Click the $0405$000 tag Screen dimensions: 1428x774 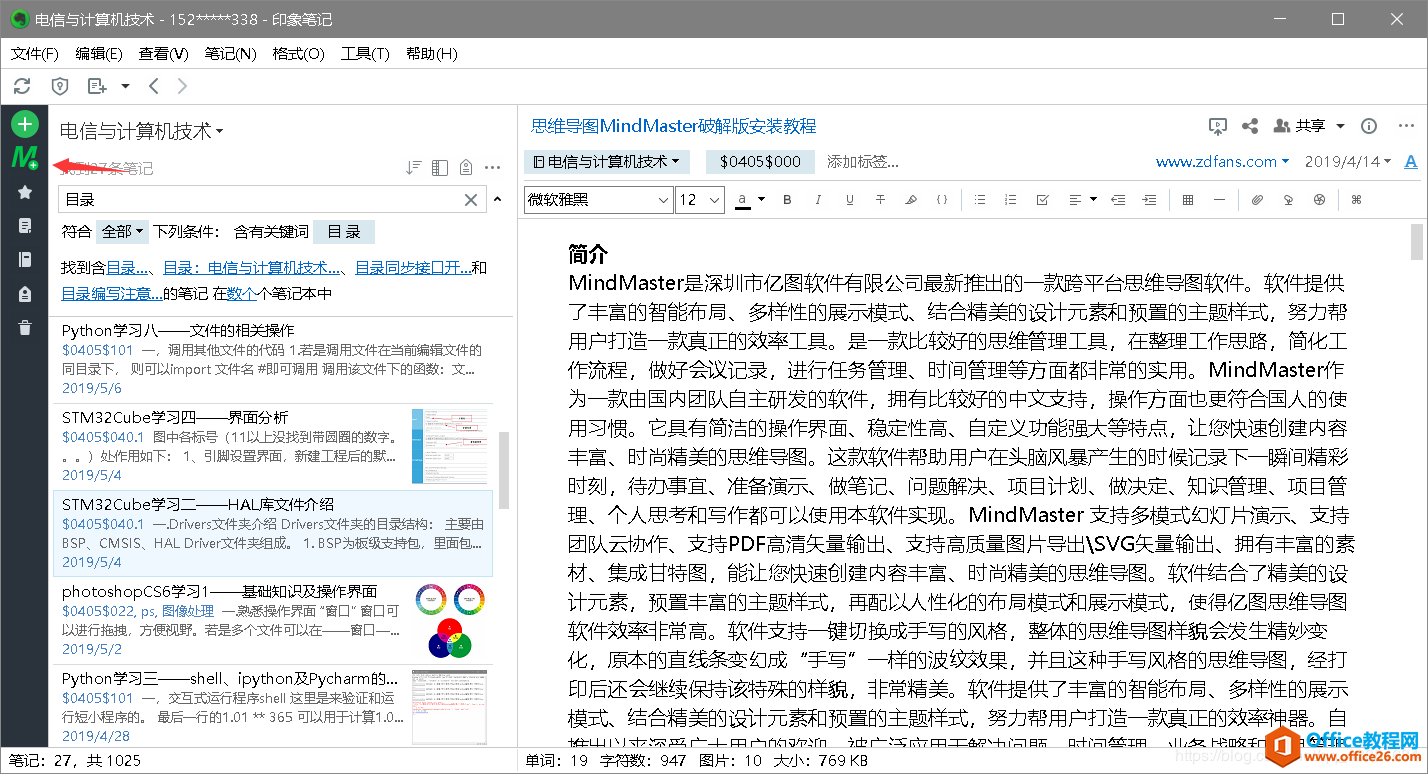761,161
